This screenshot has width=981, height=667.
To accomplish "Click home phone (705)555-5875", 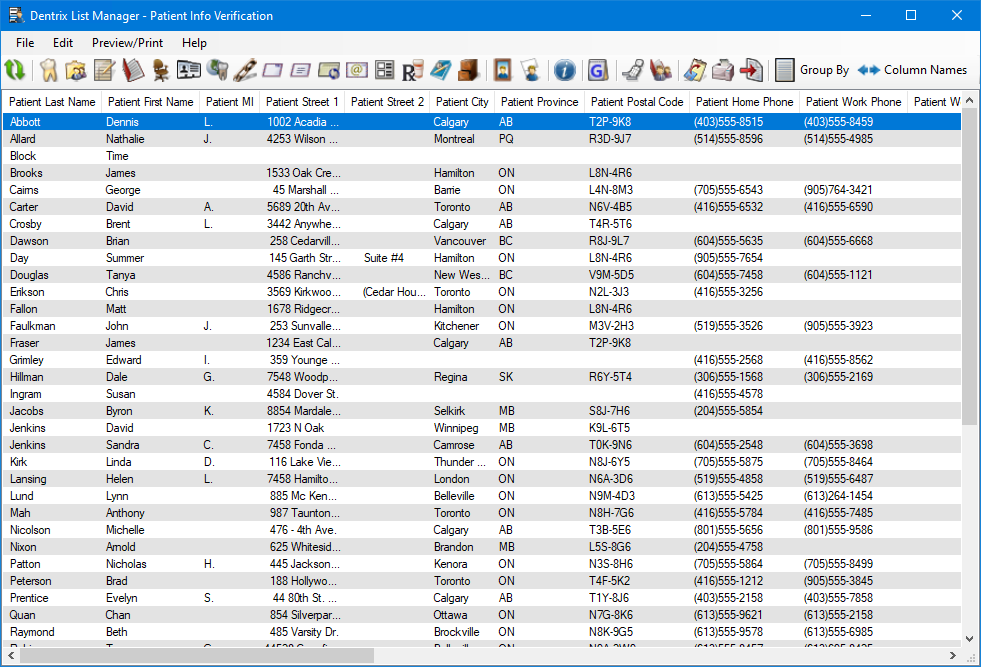I will [728, 462].
